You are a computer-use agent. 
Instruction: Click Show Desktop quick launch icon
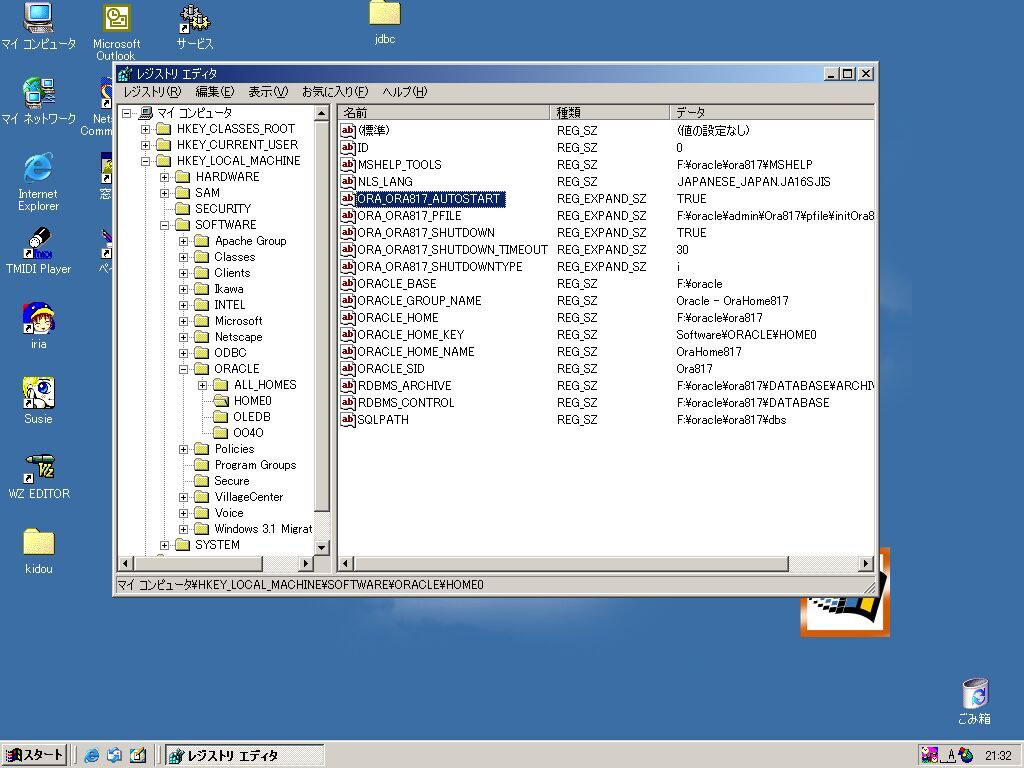coord(138,755)
